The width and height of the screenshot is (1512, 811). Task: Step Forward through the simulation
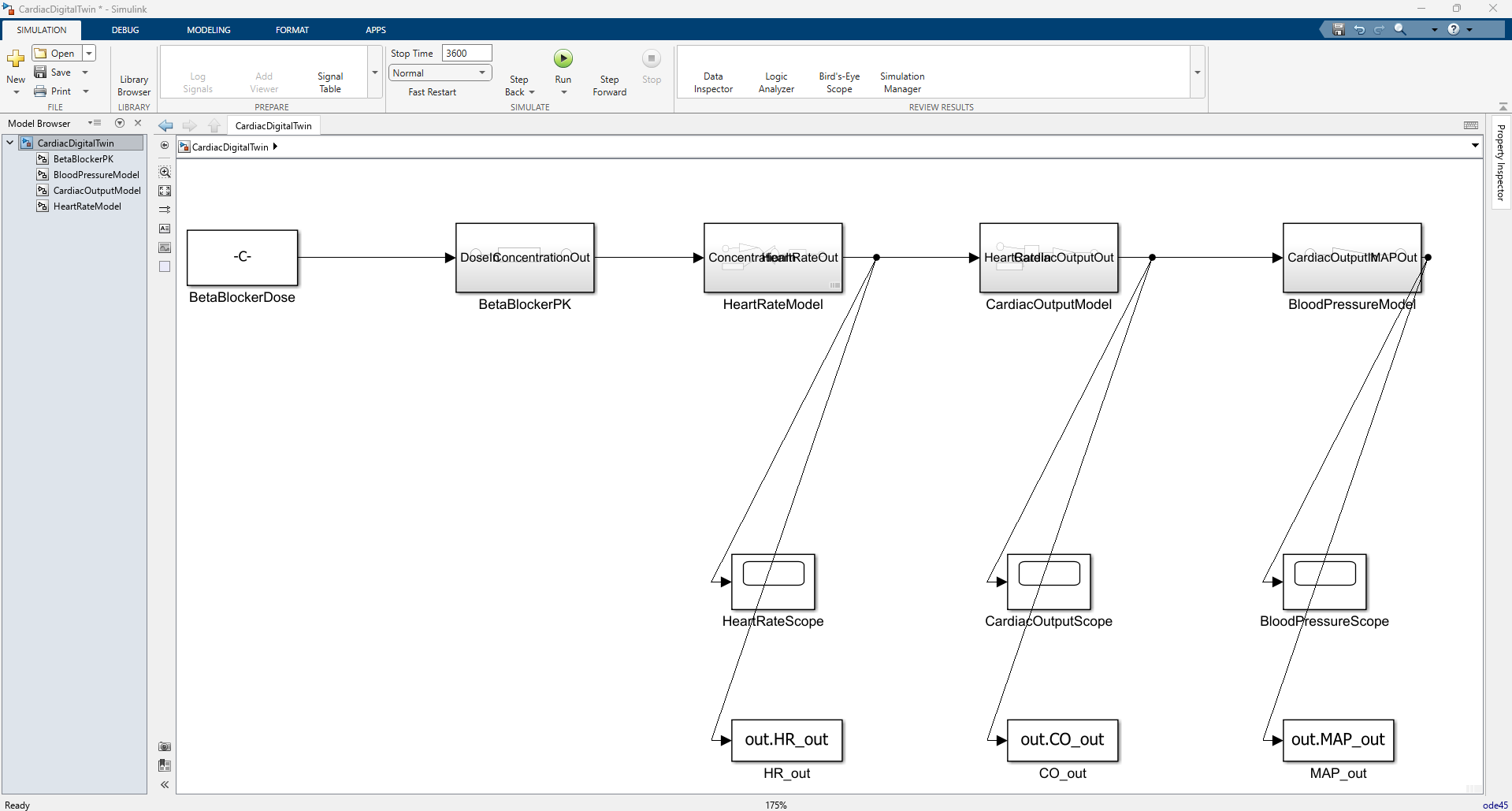[609, 85]
